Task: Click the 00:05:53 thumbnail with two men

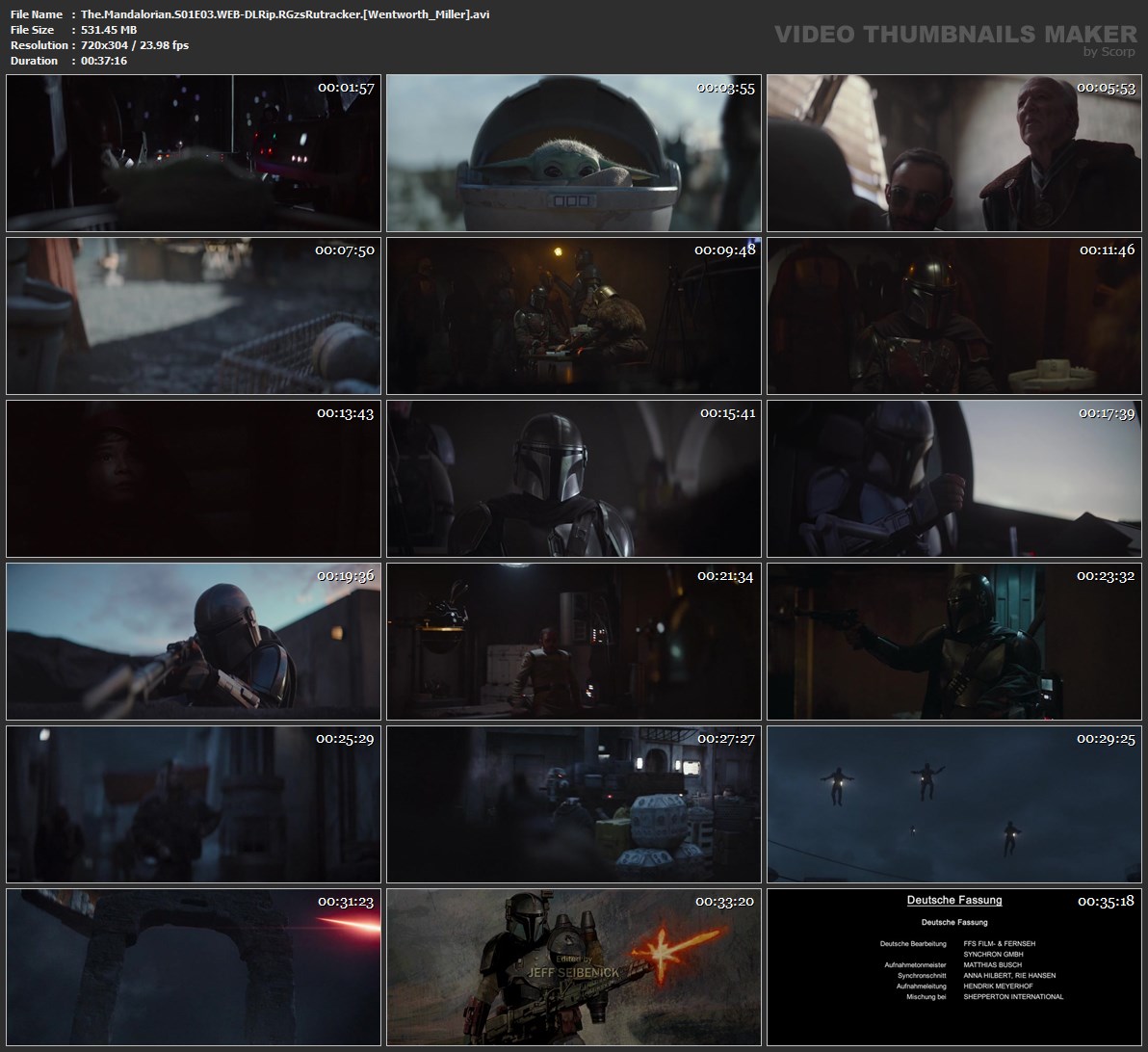Action: coord(954,153)
